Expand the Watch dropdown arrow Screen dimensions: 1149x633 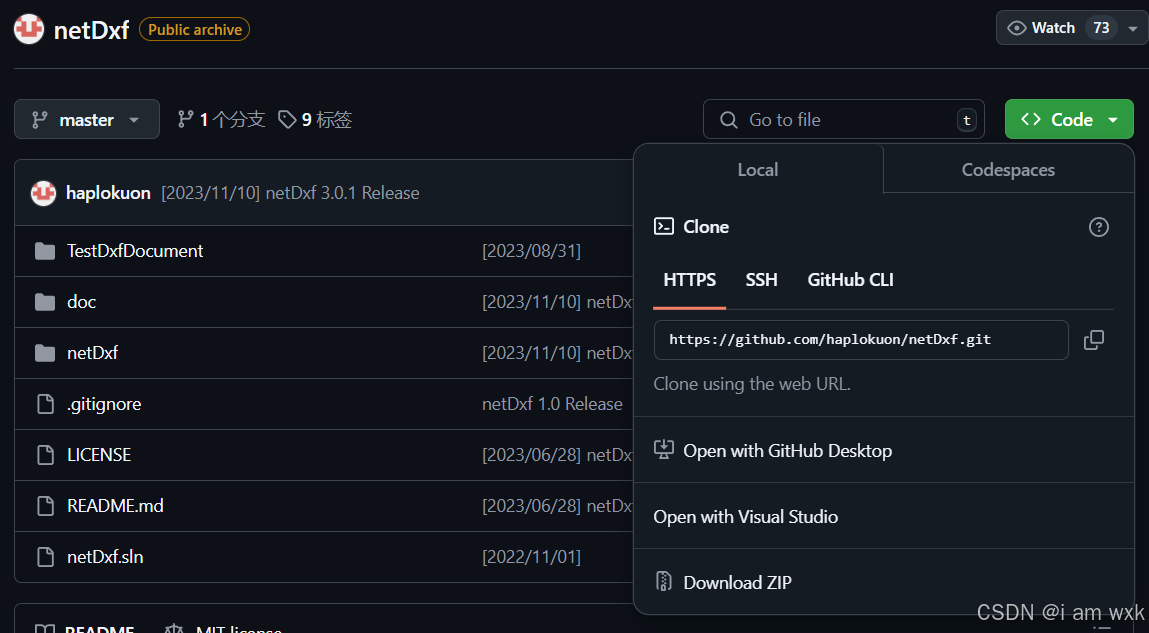tap(1133, 29)
